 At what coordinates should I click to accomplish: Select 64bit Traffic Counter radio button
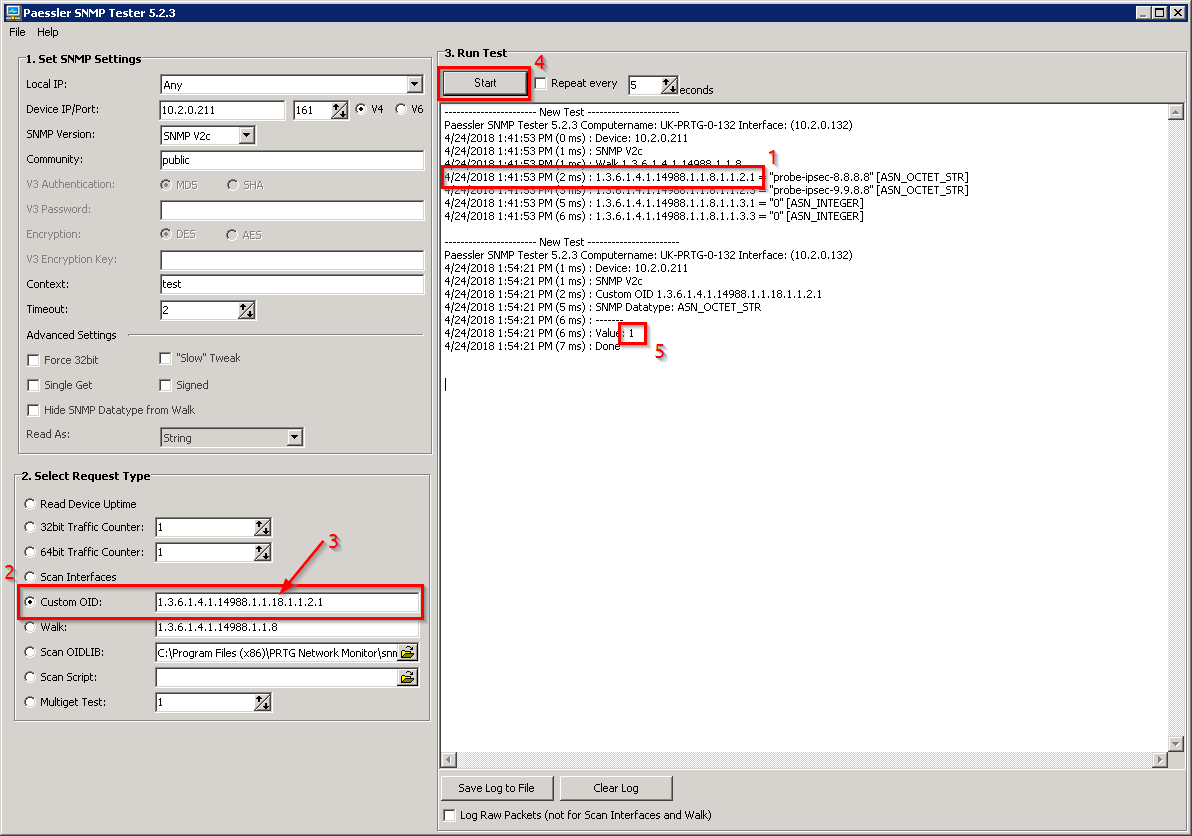30,552
